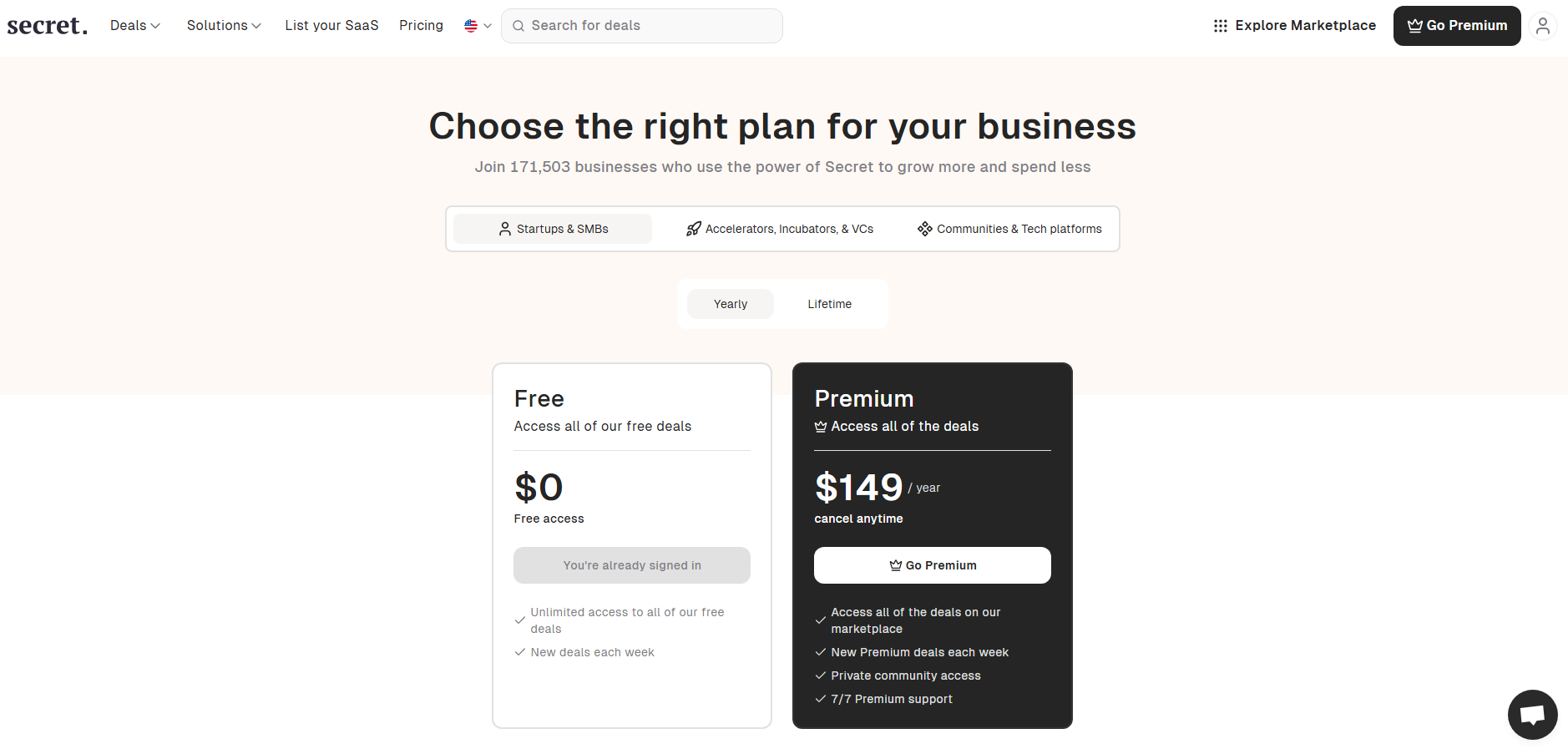Click the white Go Premium plan button
This screenshot has height=749, width=1568.
coord(932,565)
